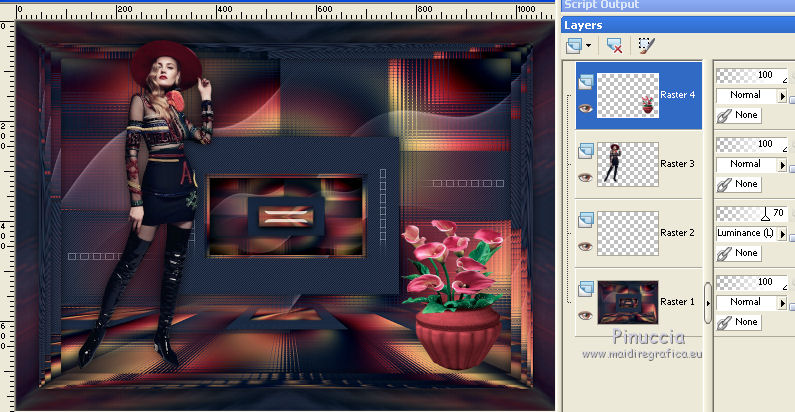Screen dimensions: 795x412
Task: Hide the Raster 3 layer
Action: coord(586,177)
